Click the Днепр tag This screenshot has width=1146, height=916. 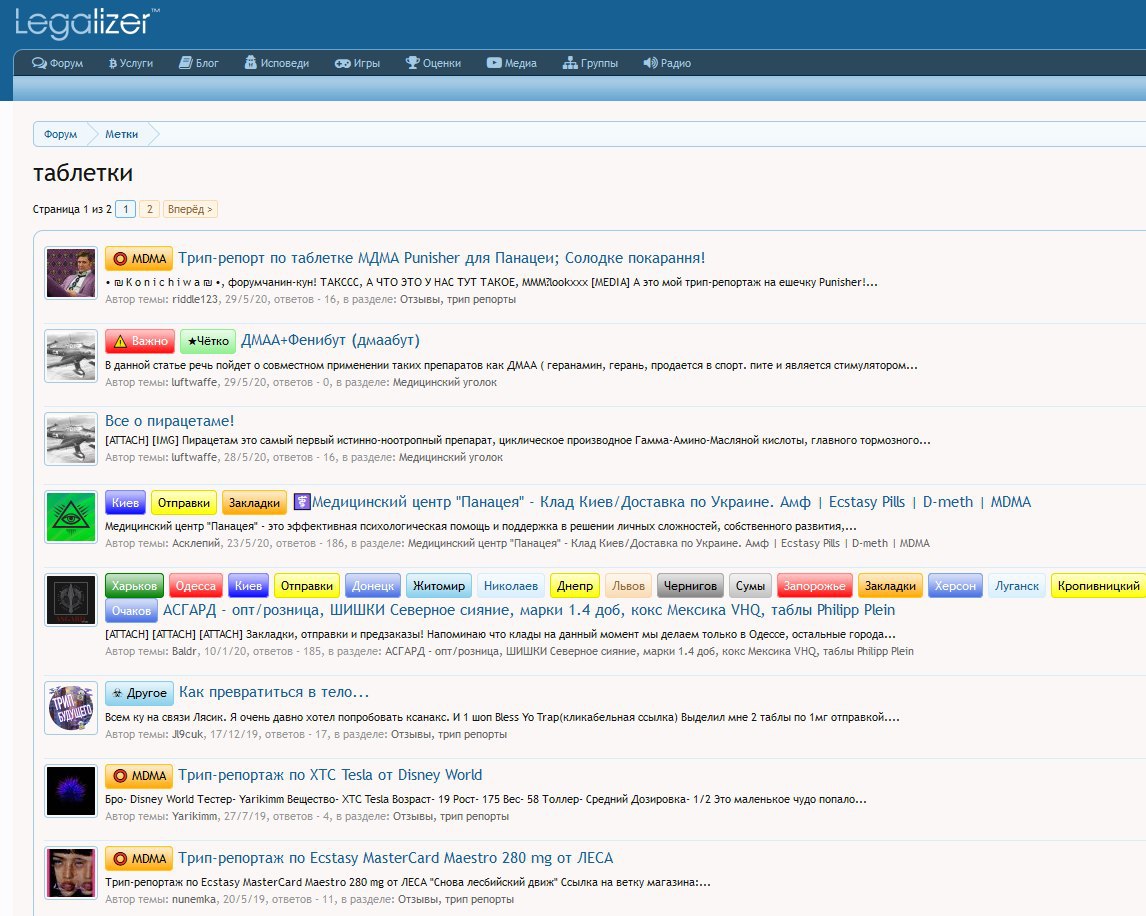point(575,586)
